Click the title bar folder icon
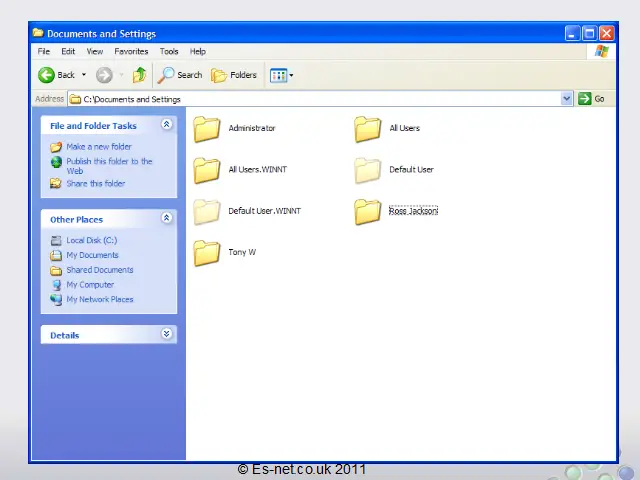The image size is (640, 480). click(38, 33)
